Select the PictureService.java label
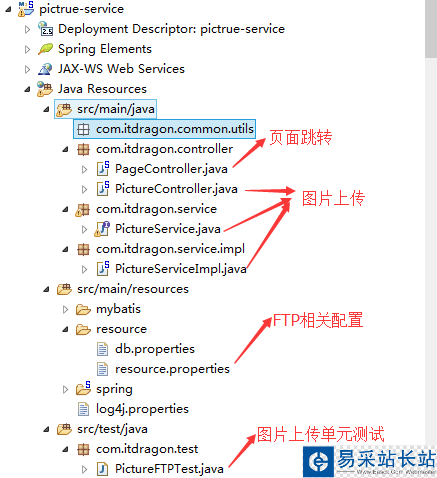 (x=168, y=229)
